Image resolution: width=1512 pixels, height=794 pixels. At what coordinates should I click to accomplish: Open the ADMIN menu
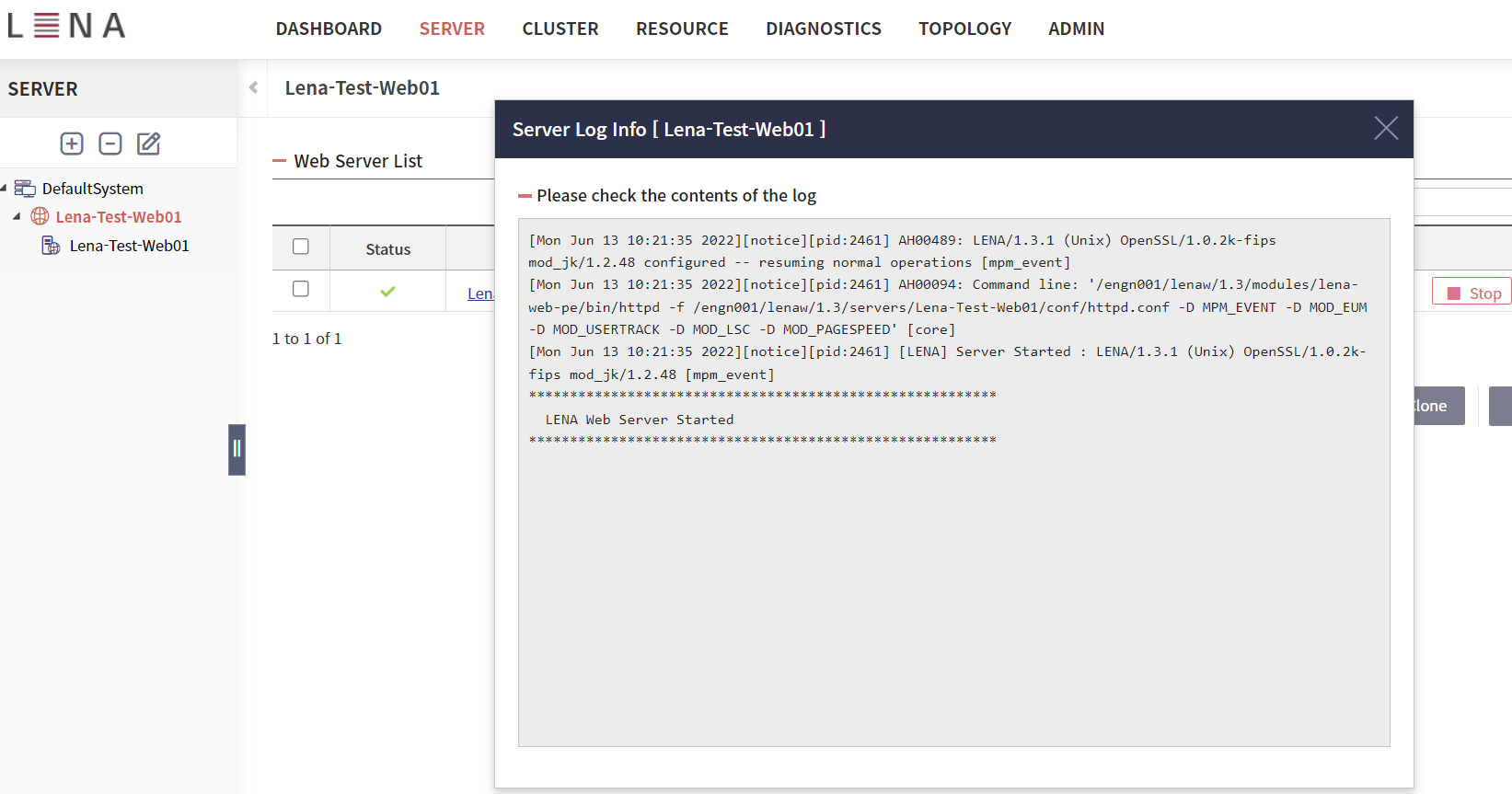(1076, 29)
